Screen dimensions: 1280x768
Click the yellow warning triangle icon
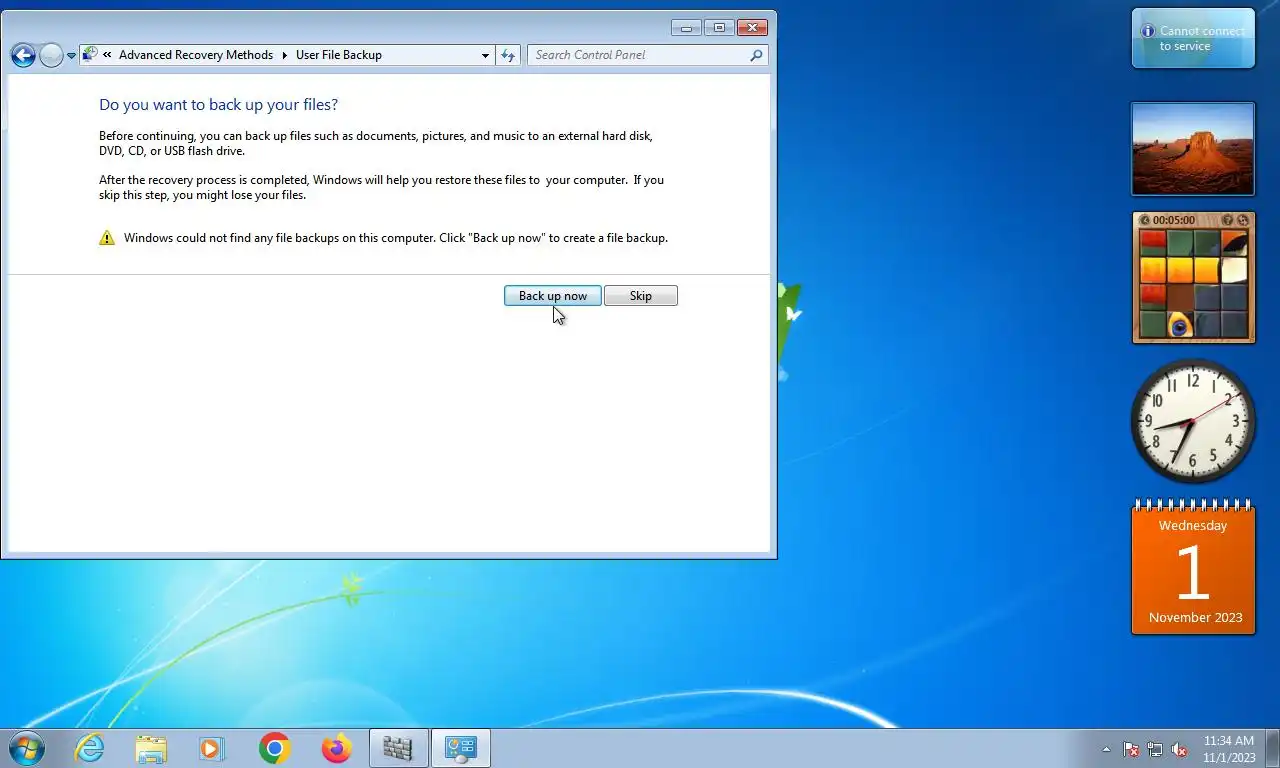coord(107,238)
